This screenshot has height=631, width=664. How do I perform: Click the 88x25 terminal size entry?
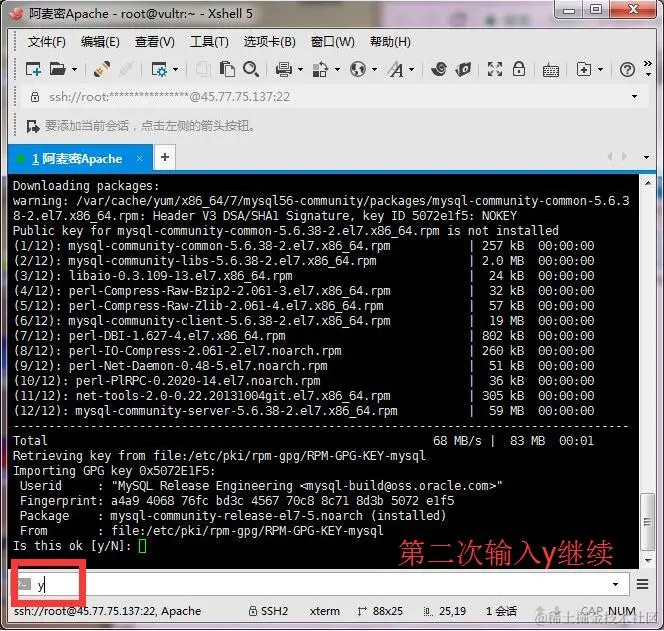coord(380,611)
